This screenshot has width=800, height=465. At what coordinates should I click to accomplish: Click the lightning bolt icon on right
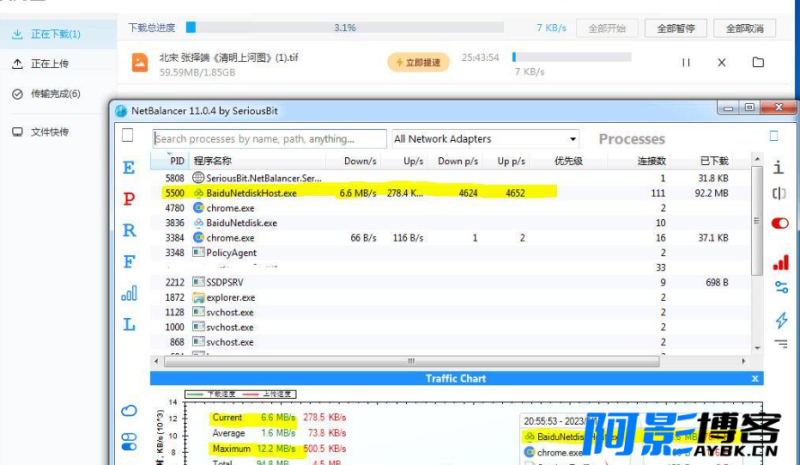click(781, 320)
